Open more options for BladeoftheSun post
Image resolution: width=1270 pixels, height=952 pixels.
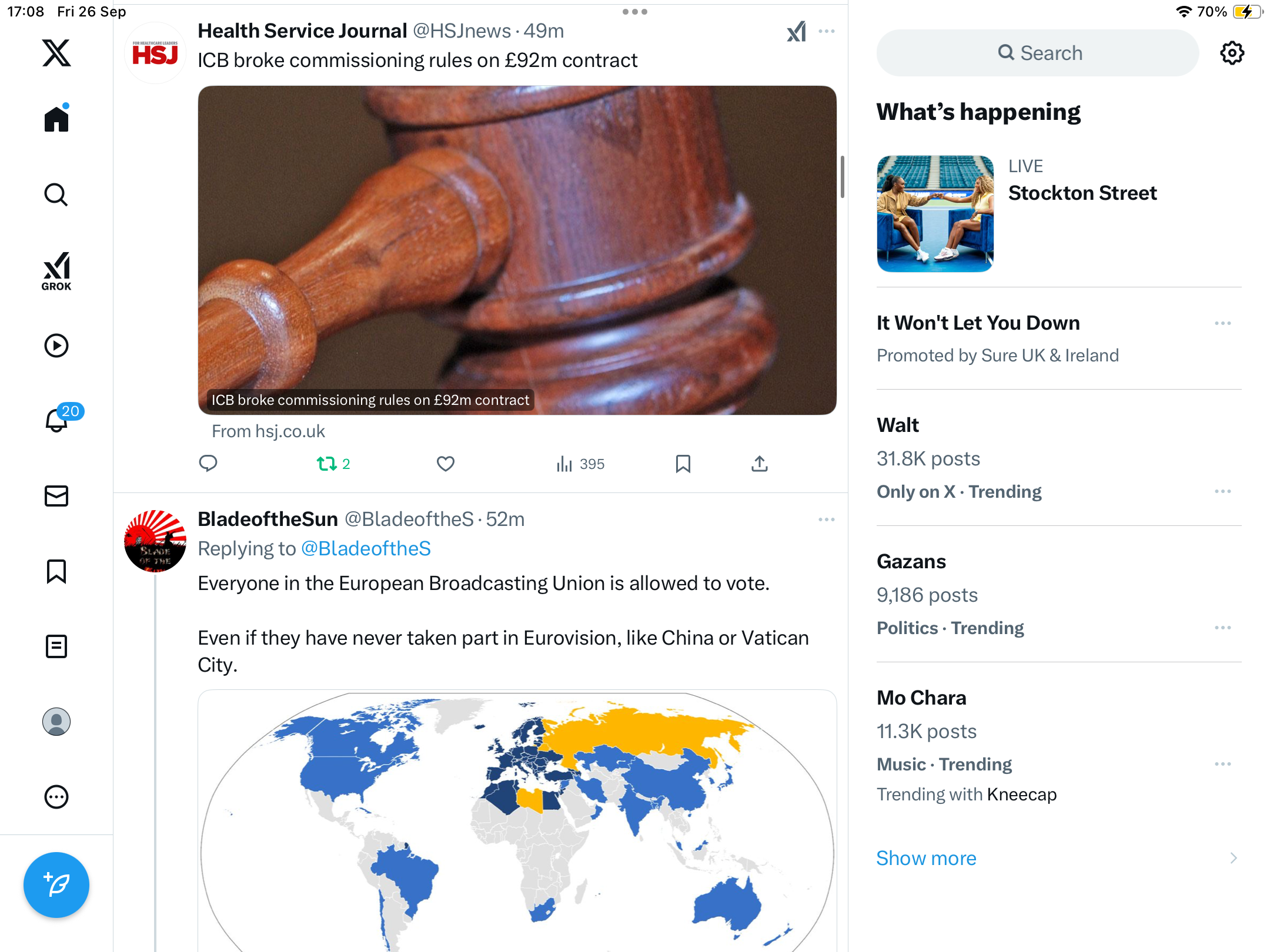[827, 519]
